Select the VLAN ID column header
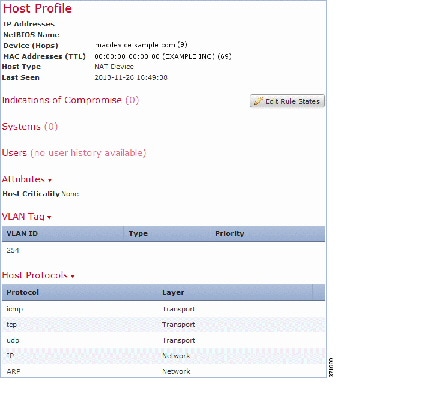This screenshot has height=398, width=433. [63, 234]
